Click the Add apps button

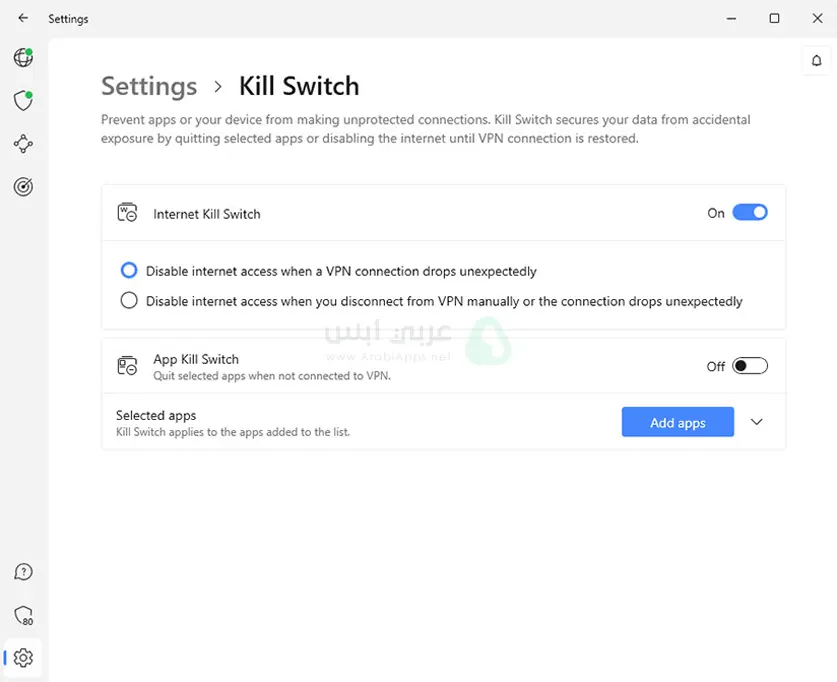[x=677, y=422]
